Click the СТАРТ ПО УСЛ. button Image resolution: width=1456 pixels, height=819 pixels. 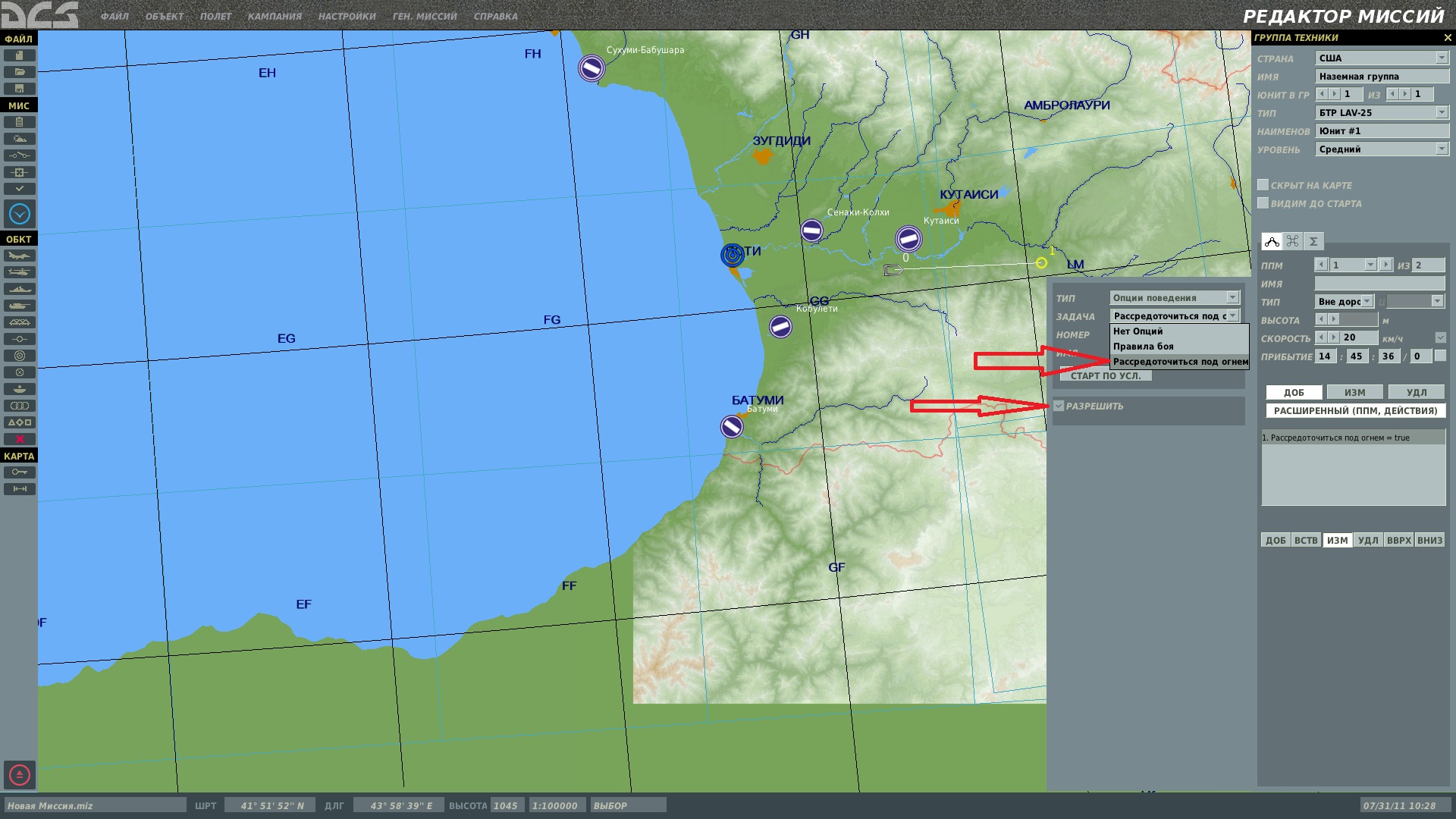coord(1106,376)
